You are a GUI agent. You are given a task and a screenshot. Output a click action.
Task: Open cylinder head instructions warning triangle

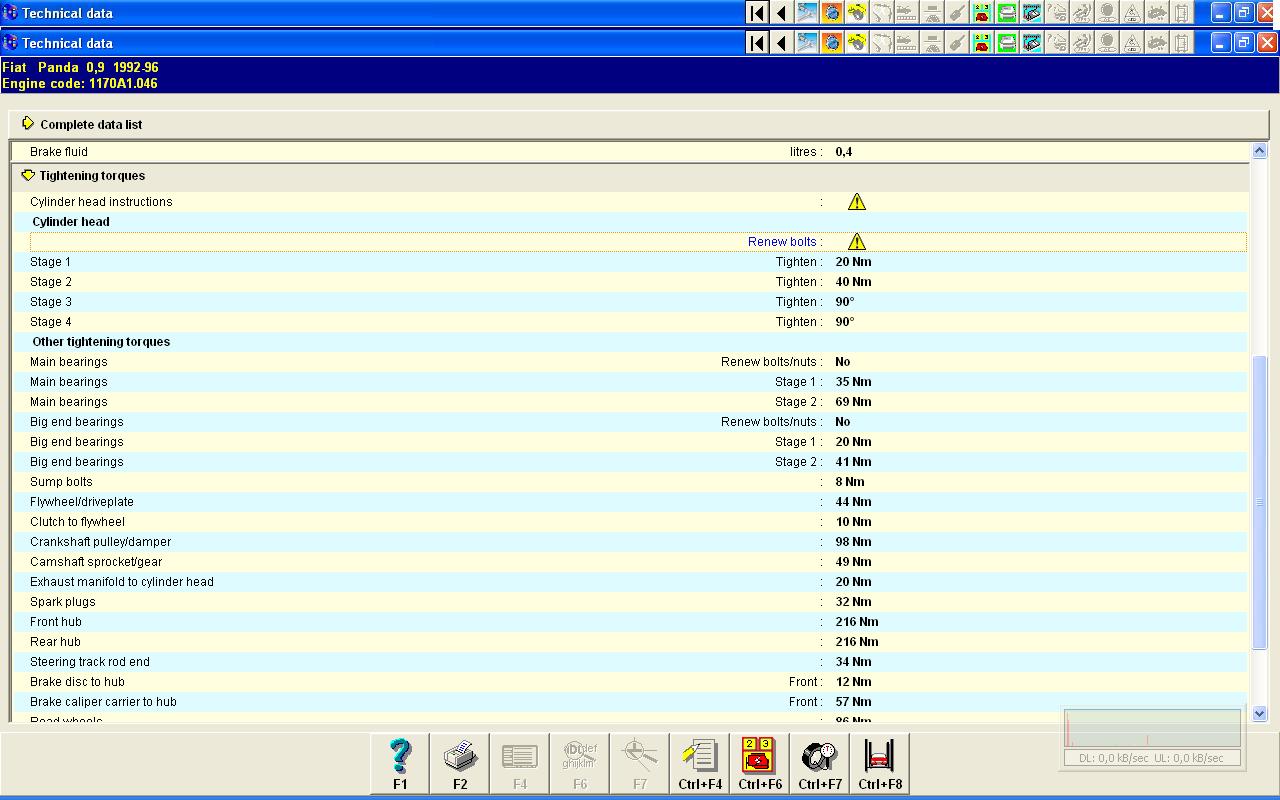click(x=857, y=202)
